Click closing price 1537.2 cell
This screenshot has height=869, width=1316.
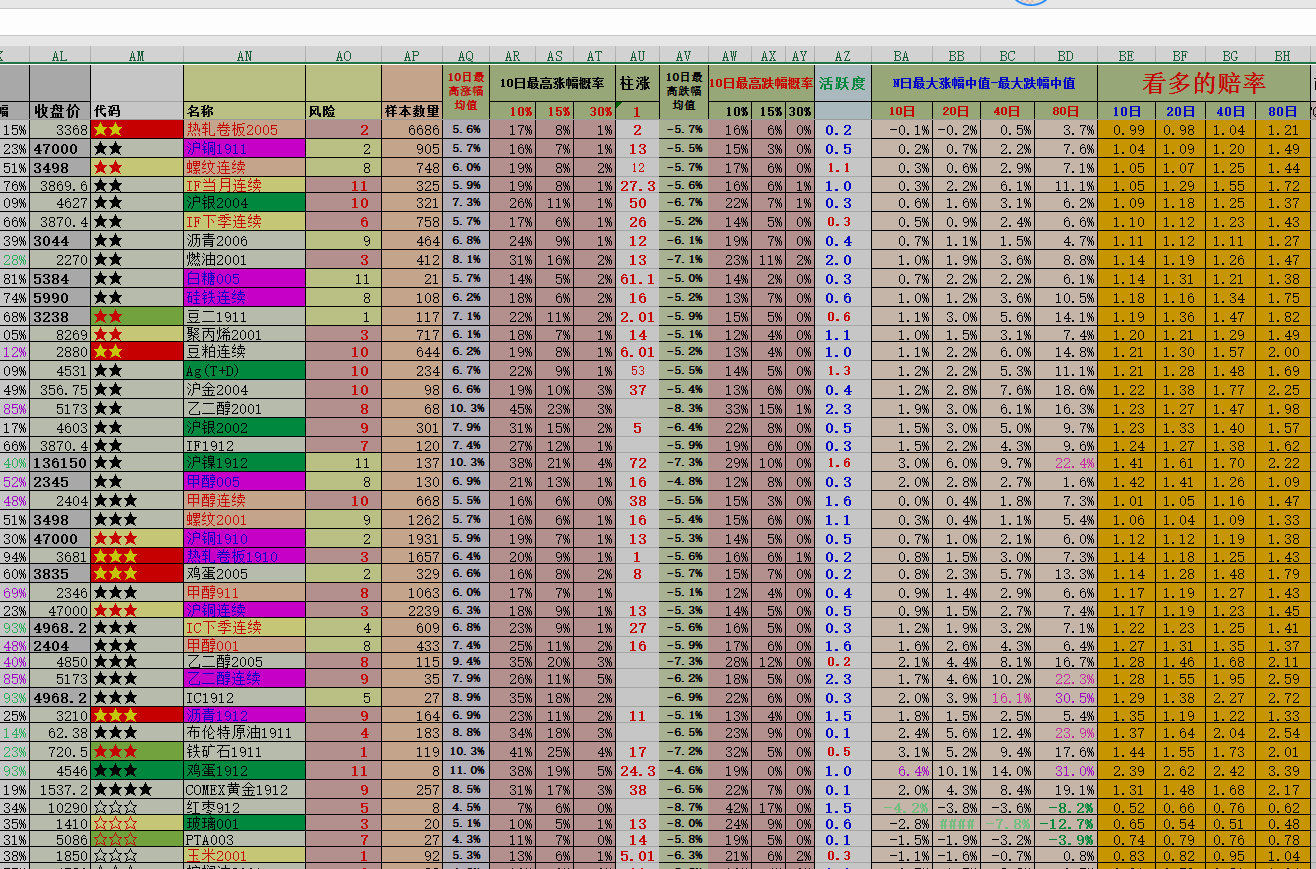pos(60,789)
